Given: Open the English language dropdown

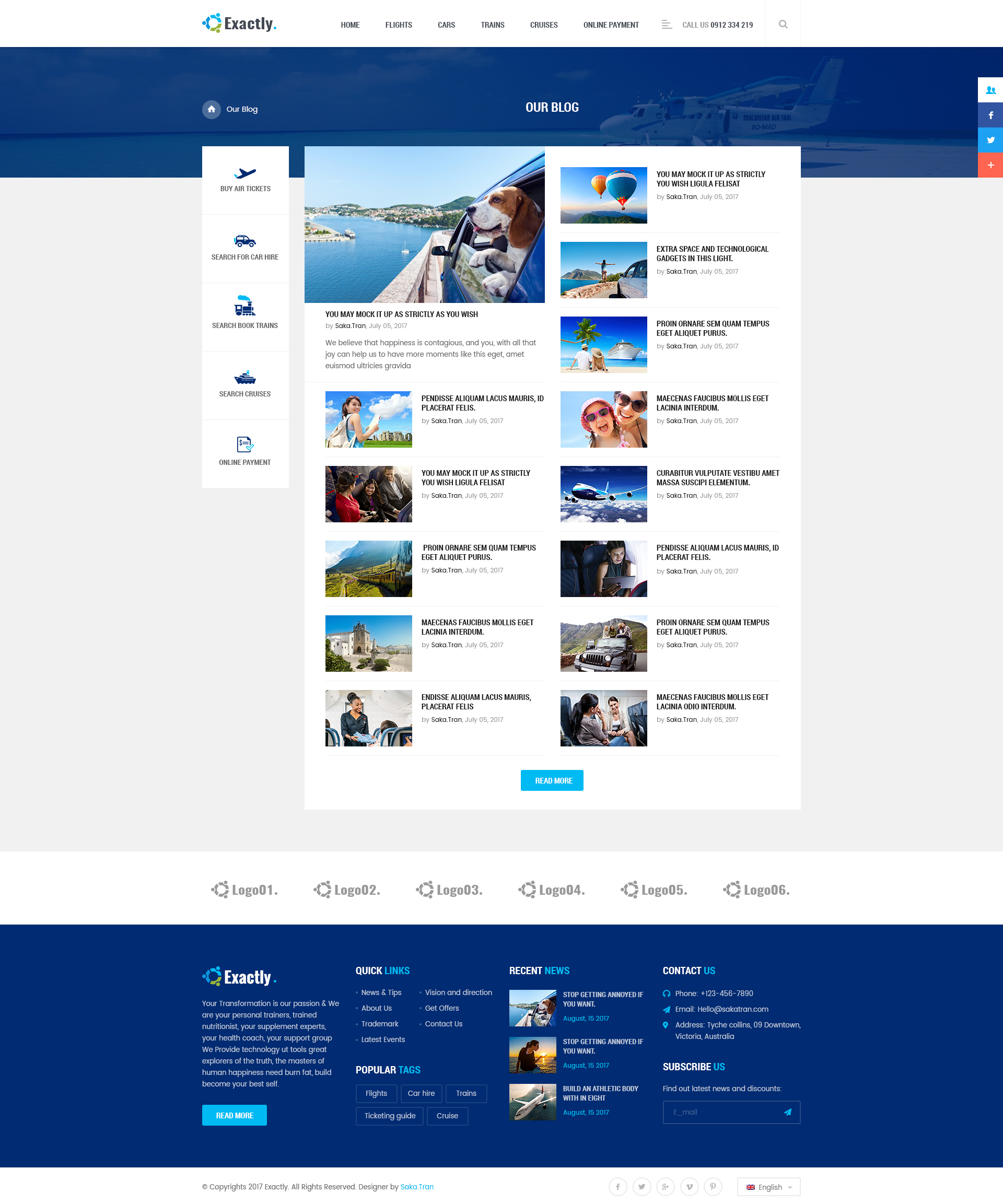Looking at the screenshot, I should click(768, 1187).
